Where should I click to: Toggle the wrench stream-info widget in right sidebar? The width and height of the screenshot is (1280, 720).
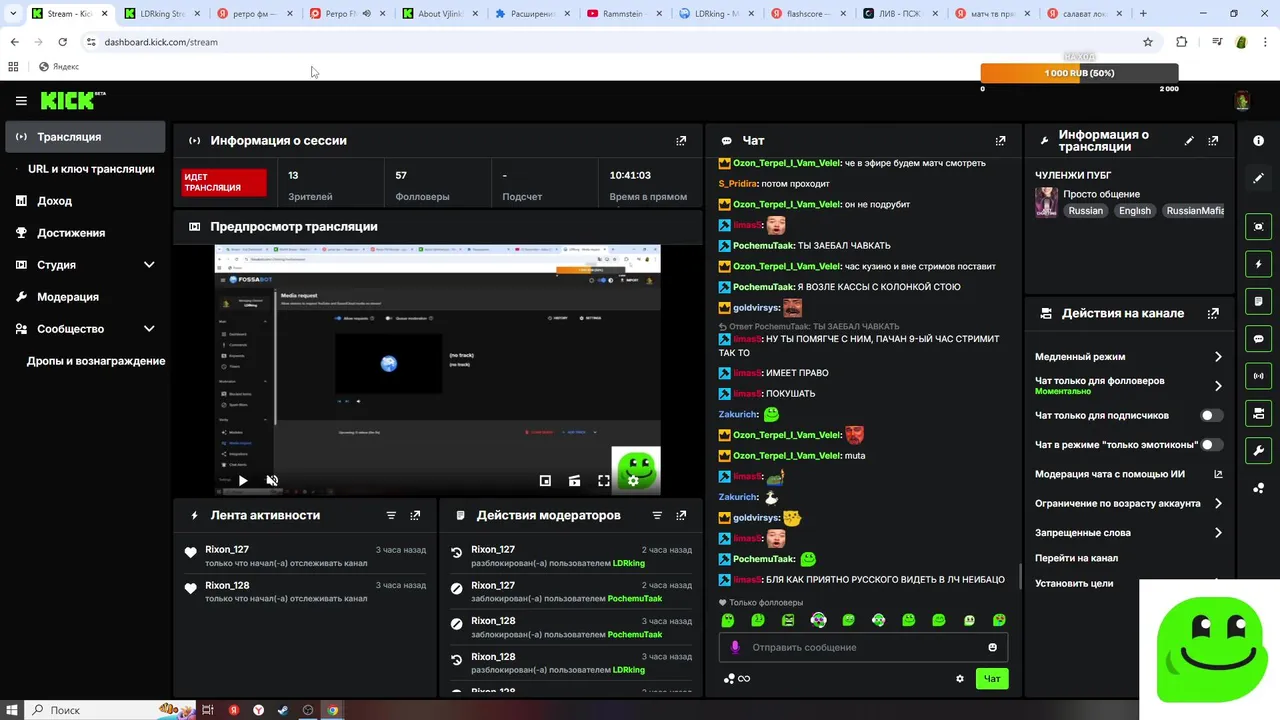pyautogui.click(x=1258, y=451)
